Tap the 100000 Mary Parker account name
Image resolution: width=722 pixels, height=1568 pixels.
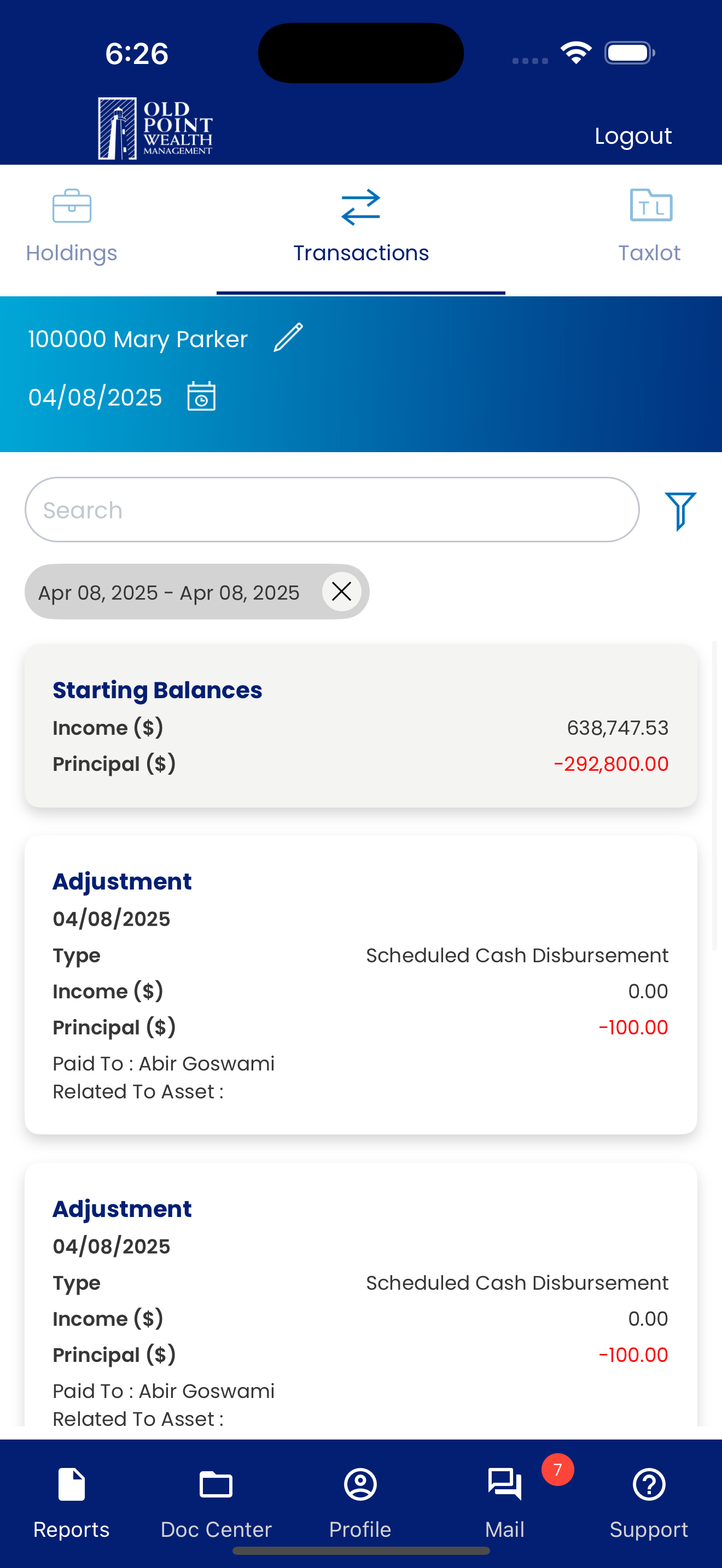coord(138,339)
